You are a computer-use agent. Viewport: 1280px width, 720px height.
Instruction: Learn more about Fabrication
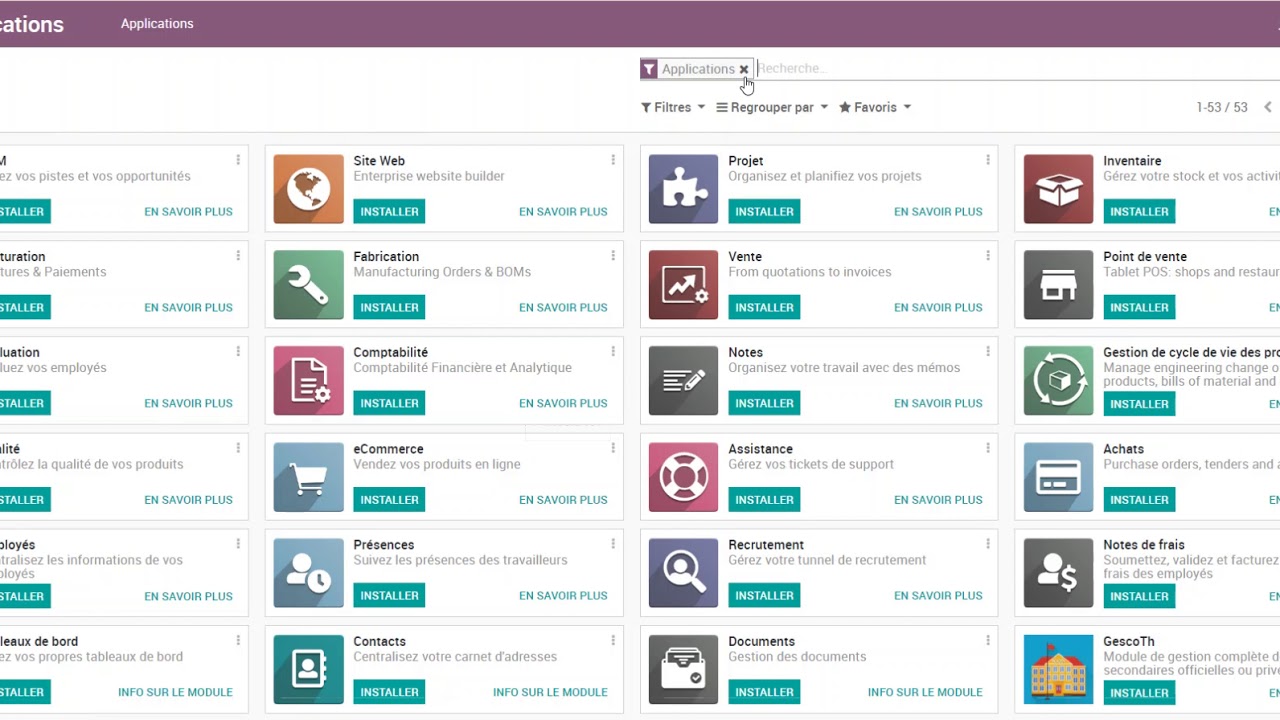click(563, 307)
